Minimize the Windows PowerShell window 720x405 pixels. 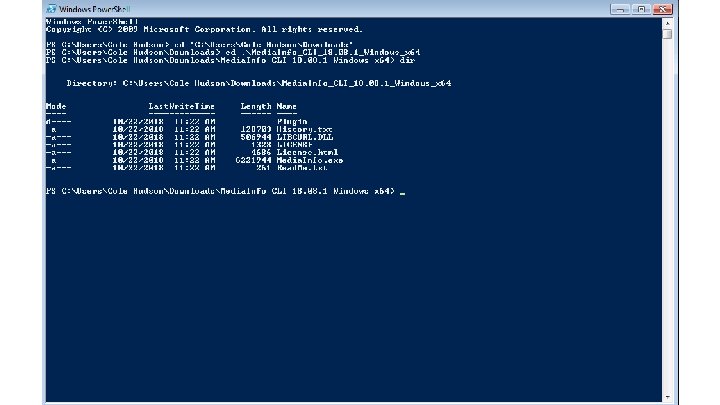point(619,9)
